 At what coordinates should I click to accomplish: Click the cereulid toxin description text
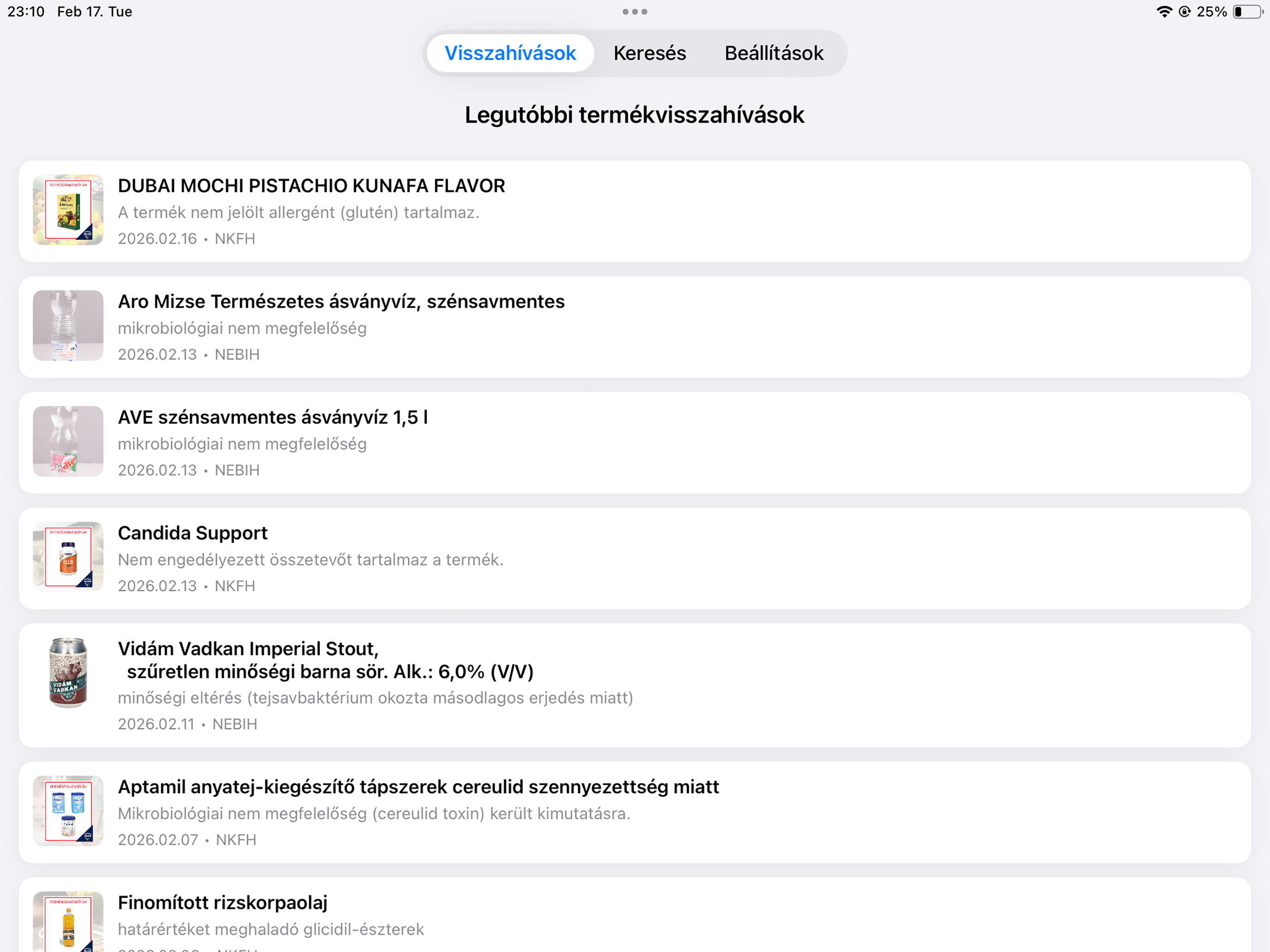[374, 813]
